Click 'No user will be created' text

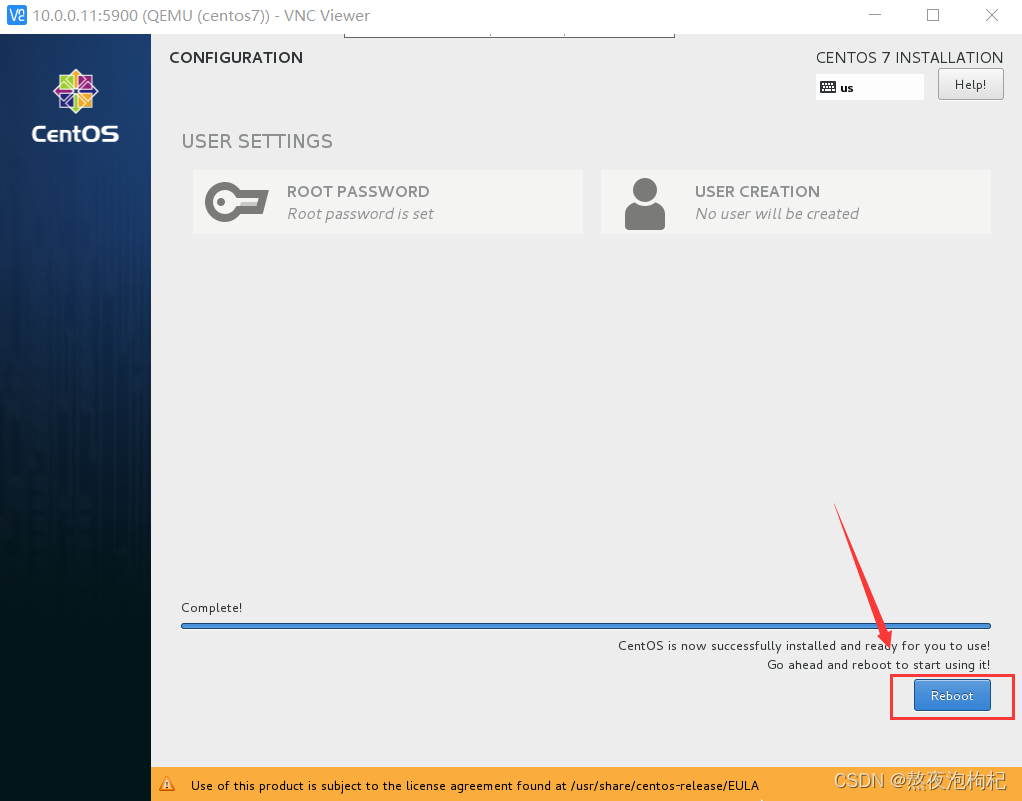point(777,214)
